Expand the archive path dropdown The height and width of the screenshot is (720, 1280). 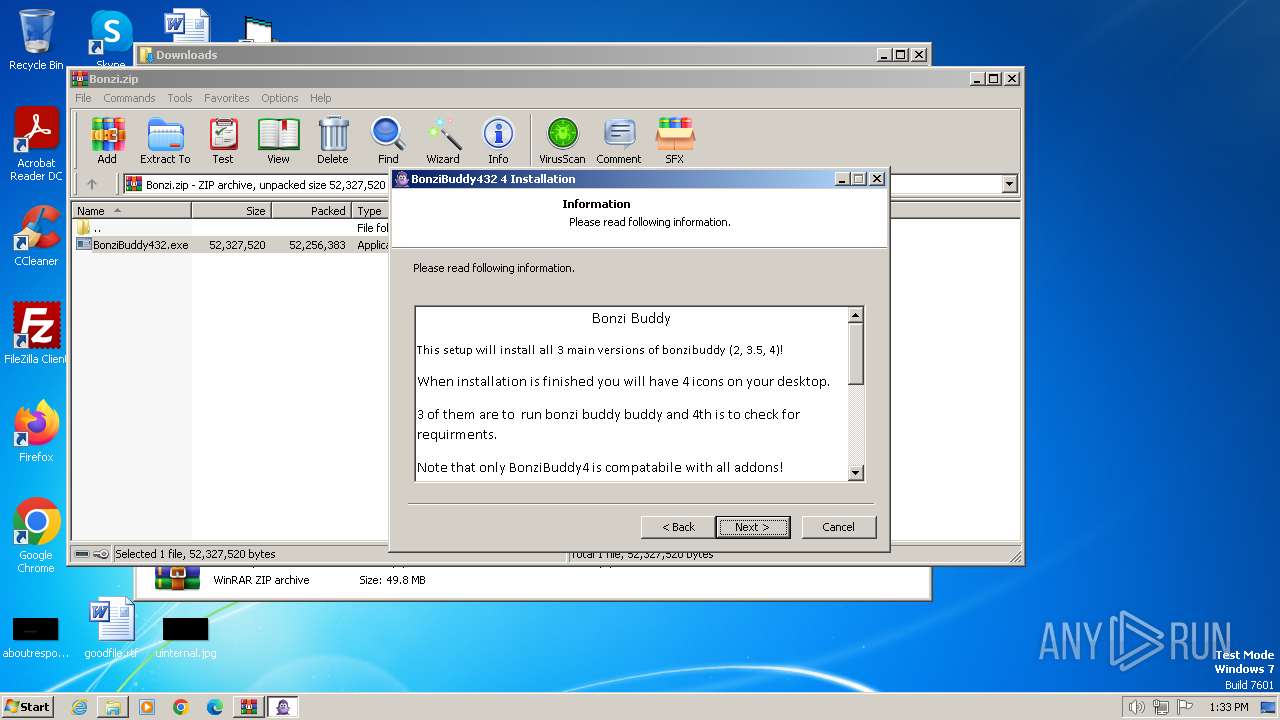pyautogui.click(x=1009, y=184)
